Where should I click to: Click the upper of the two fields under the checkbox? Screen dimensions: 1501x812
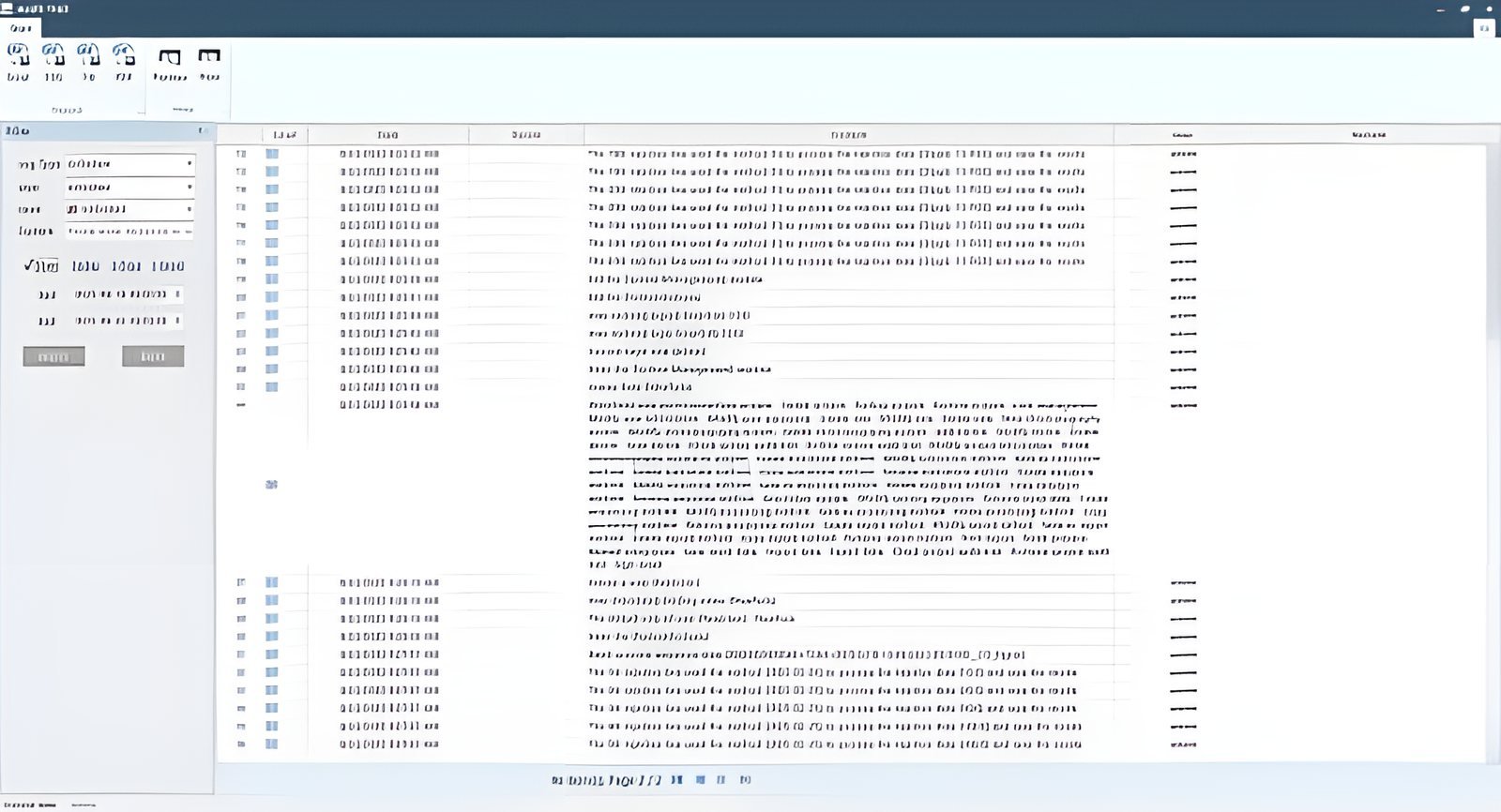pos(128,294)
